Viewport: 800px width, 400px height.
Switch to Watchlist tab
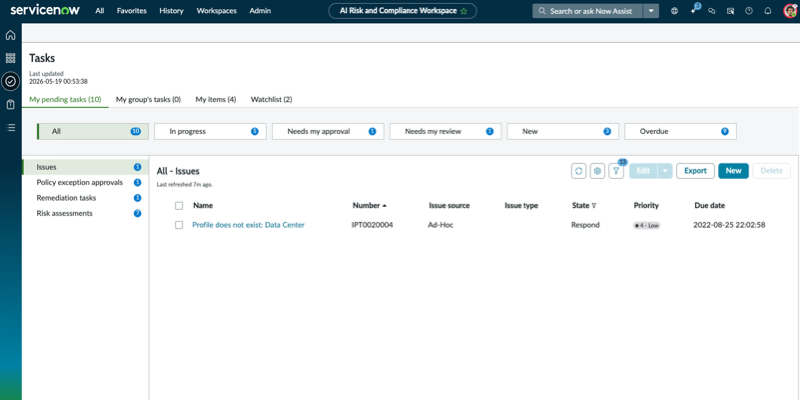(x=271, y=99)
